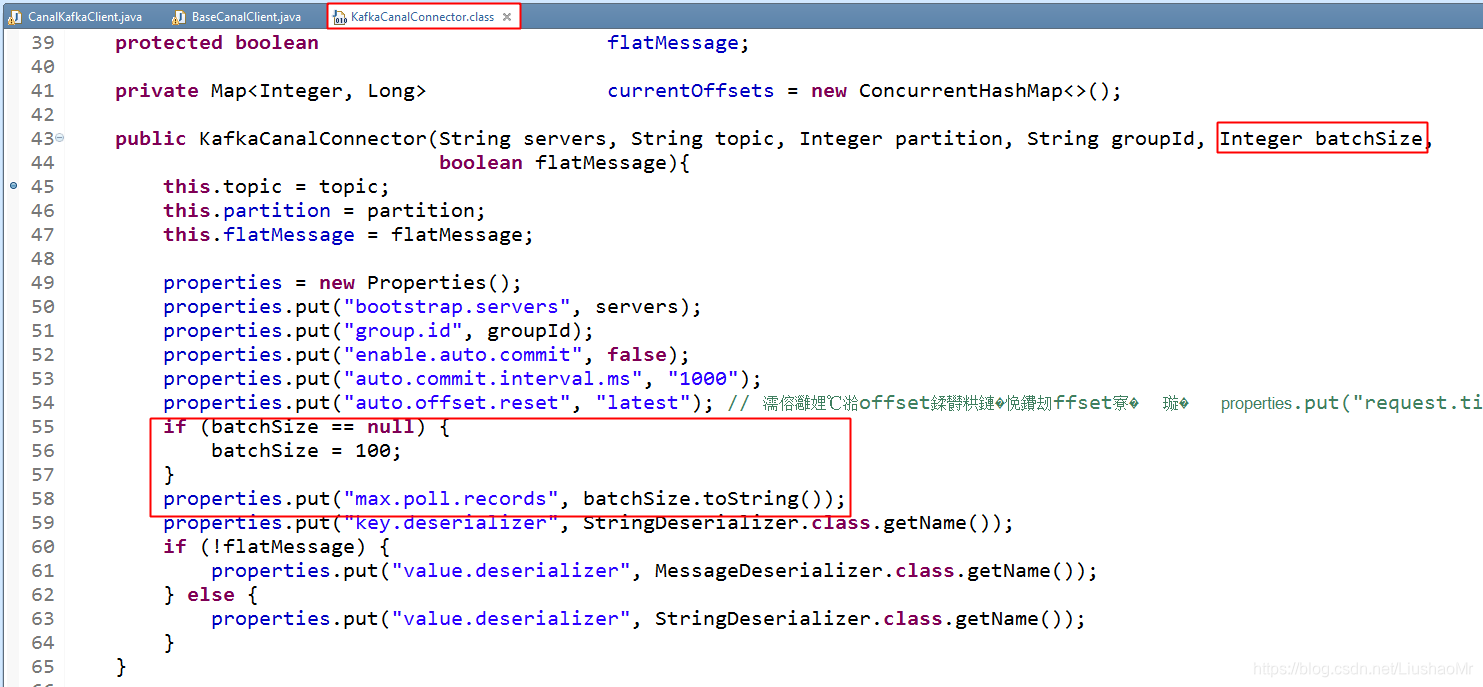The width and height of the screenshot is (1483, 687).
Task: Click line number 41 in the gutter
Action: coord(42,91)
